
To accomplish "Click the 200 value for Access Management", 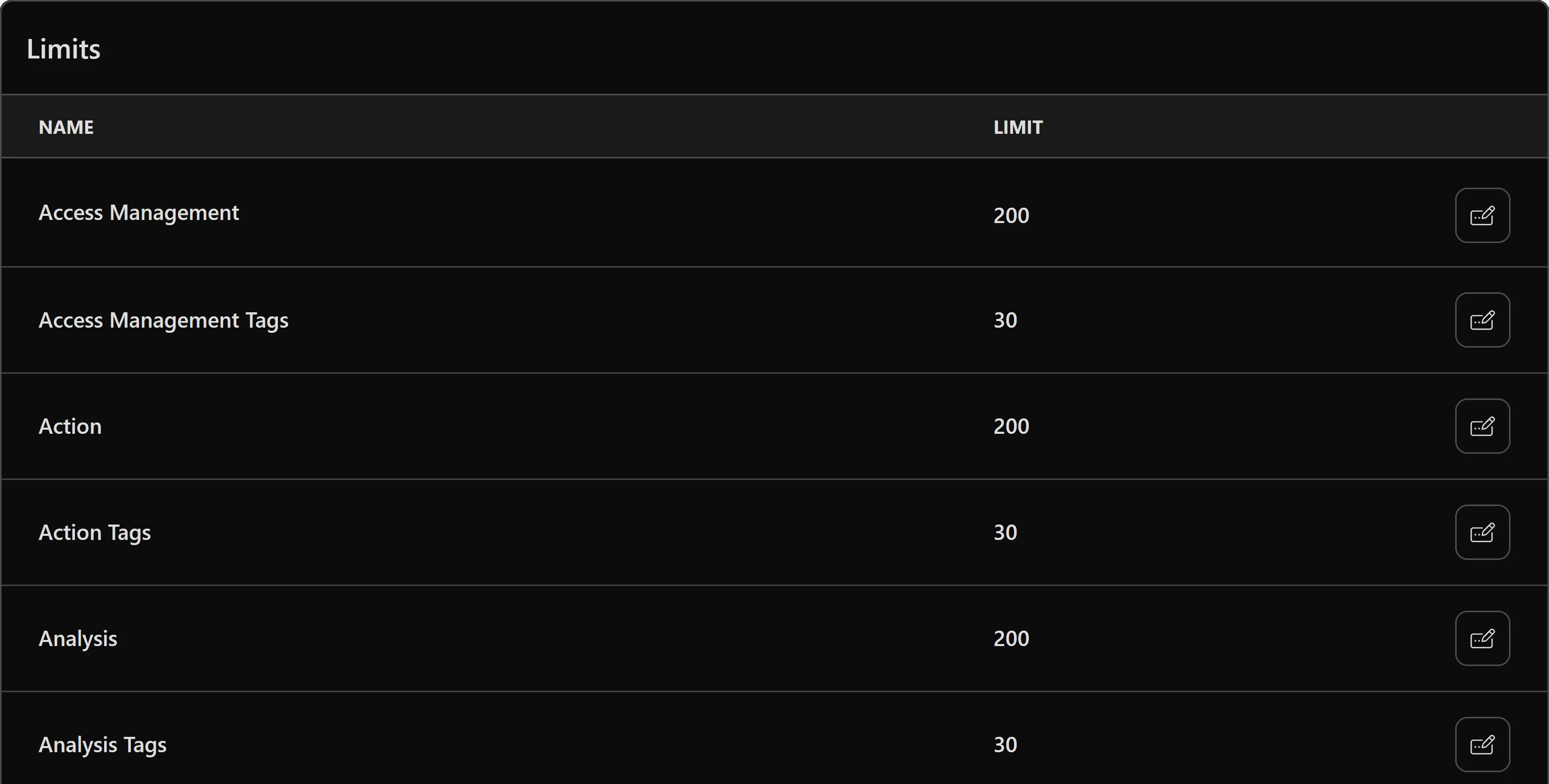I will [x=1010, y=215].
